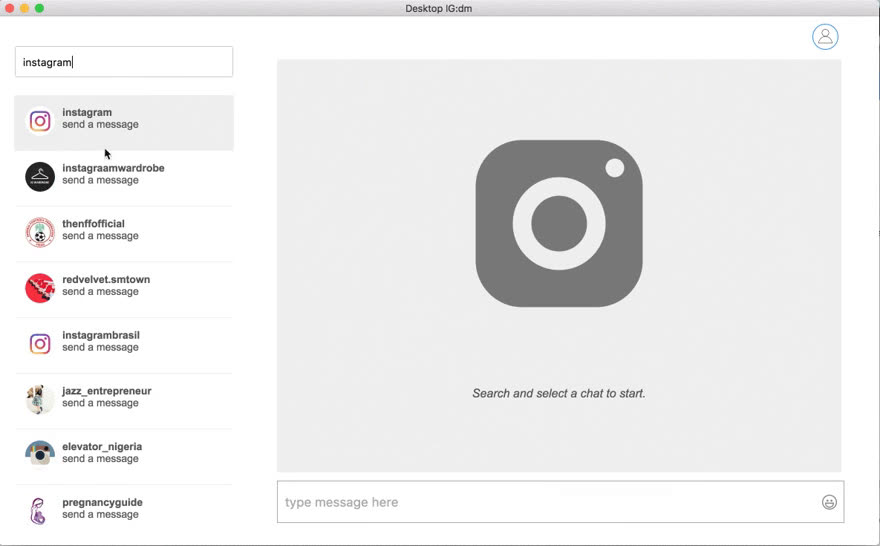This screenshot has height=546, width=880.
Task: Choose instagrambrasil in the results list
Action: pyautogui.click(x=101, y=335)
